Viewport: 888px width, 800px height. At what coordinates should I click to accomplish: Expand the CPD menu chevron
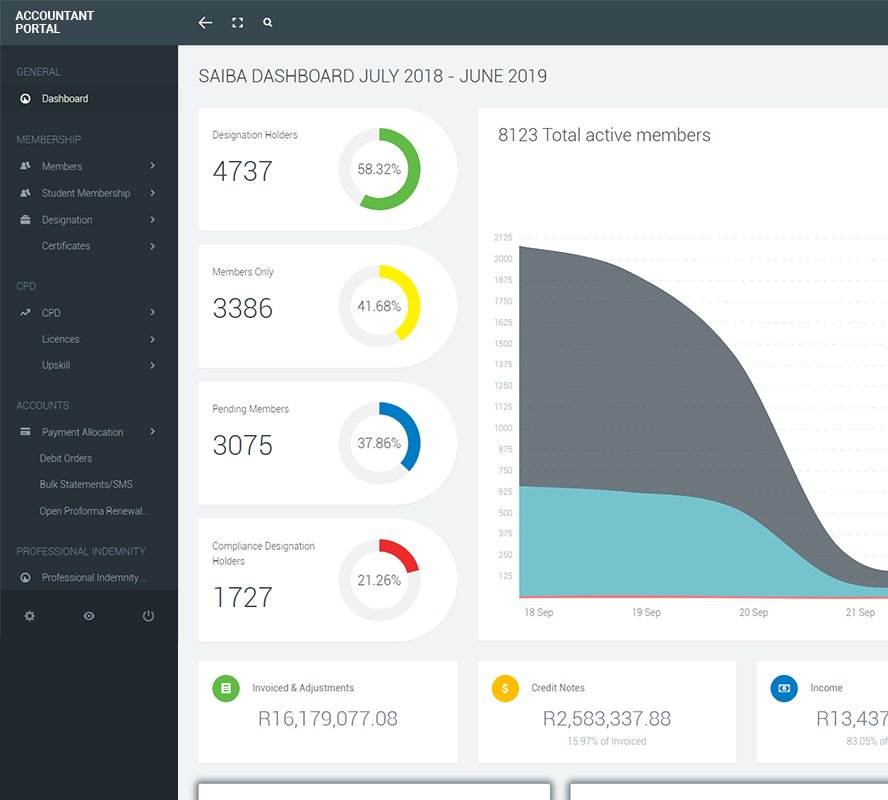[x=152, y=313]
